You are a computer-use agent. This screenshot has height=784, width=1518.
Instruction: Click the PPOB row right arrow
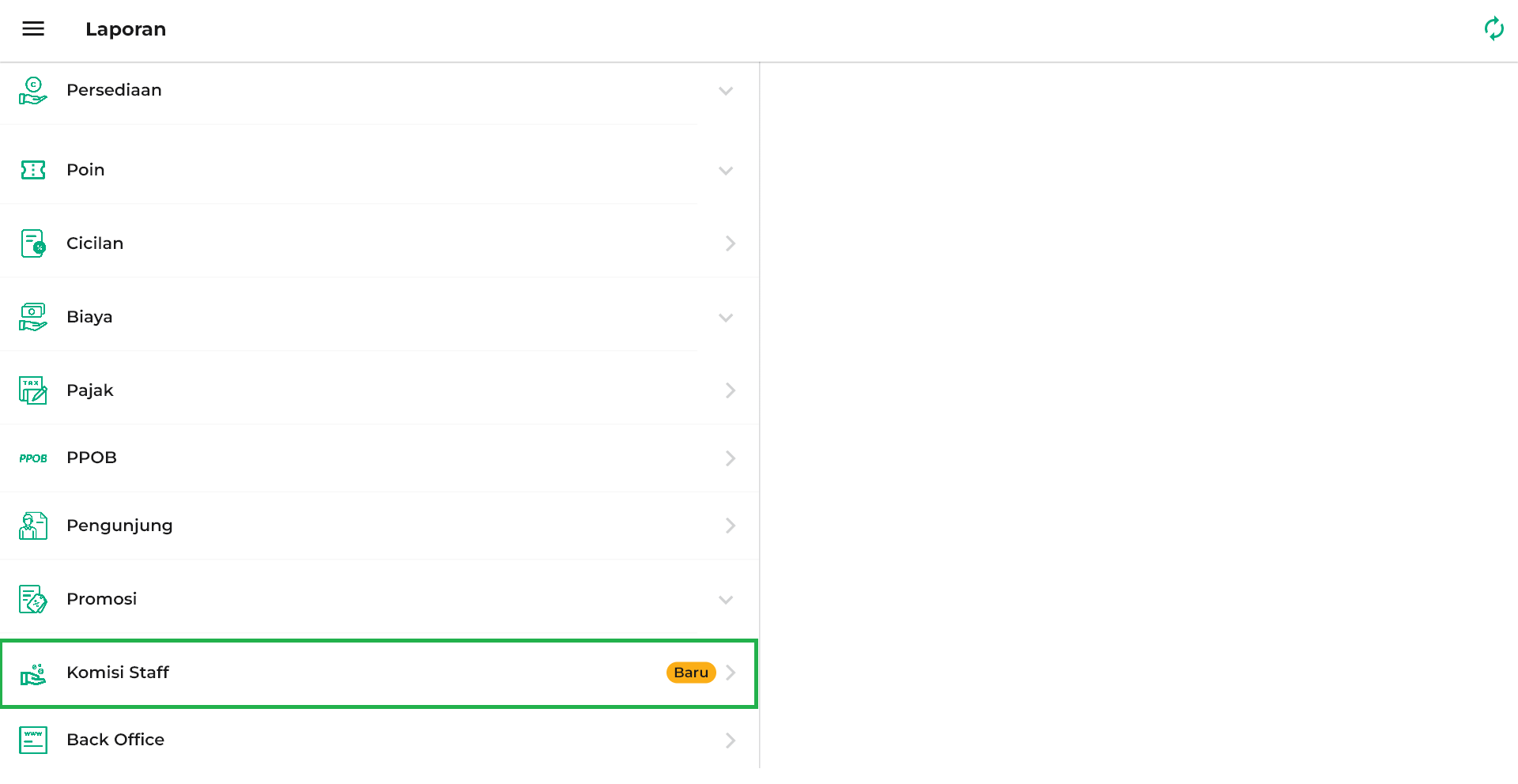click(731, 458)
